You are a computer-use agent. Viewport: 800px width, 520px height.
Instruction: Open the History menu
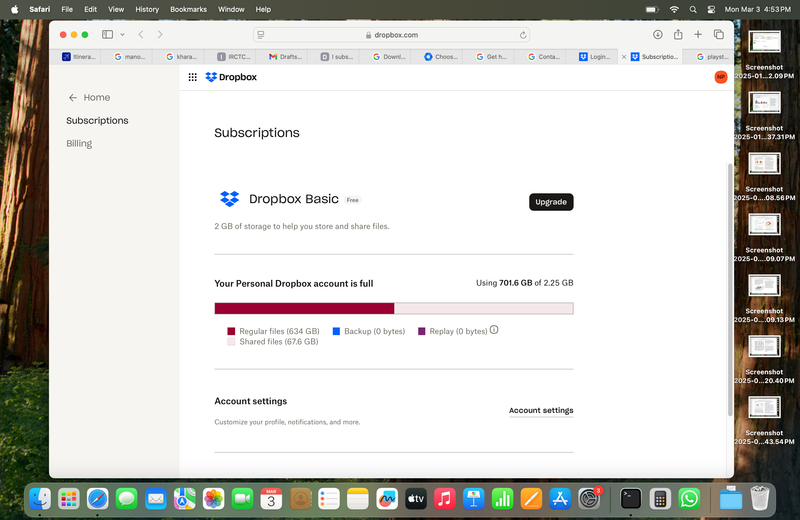pos(147,9)
